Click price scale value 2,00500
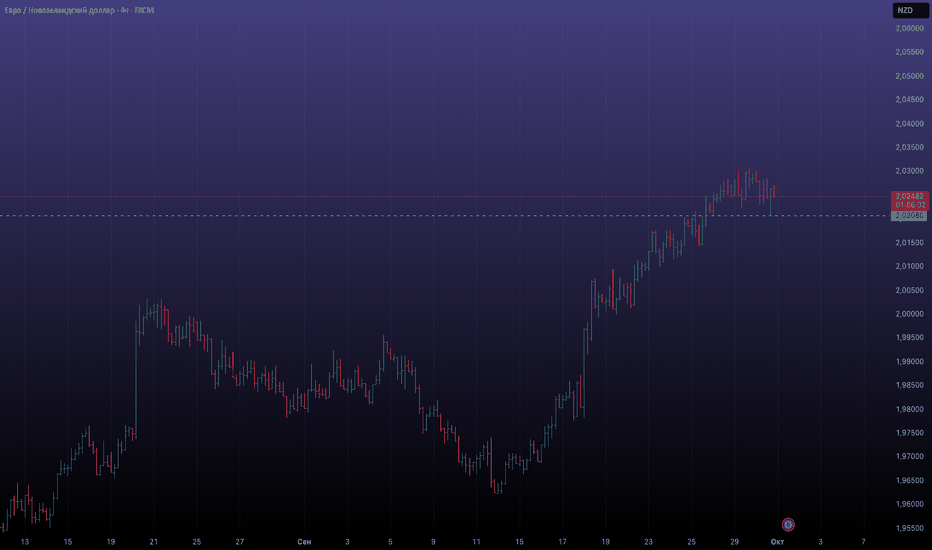932x550 pixels. point(909,290)
